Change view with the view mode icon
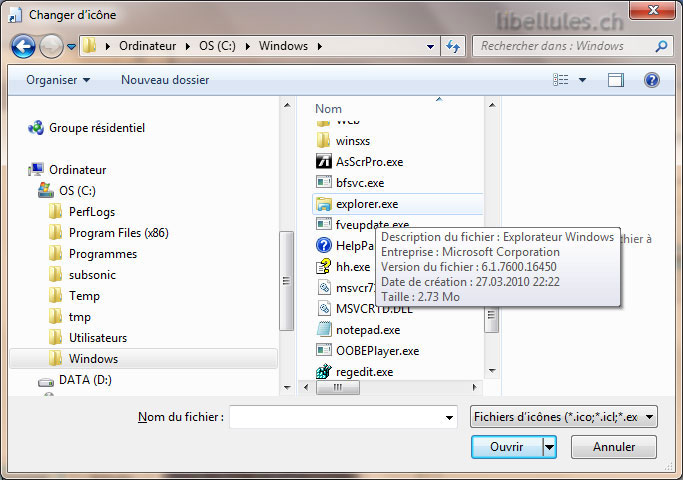The width and height of the screenshot is (683, 480). click(x=561, y=80)
